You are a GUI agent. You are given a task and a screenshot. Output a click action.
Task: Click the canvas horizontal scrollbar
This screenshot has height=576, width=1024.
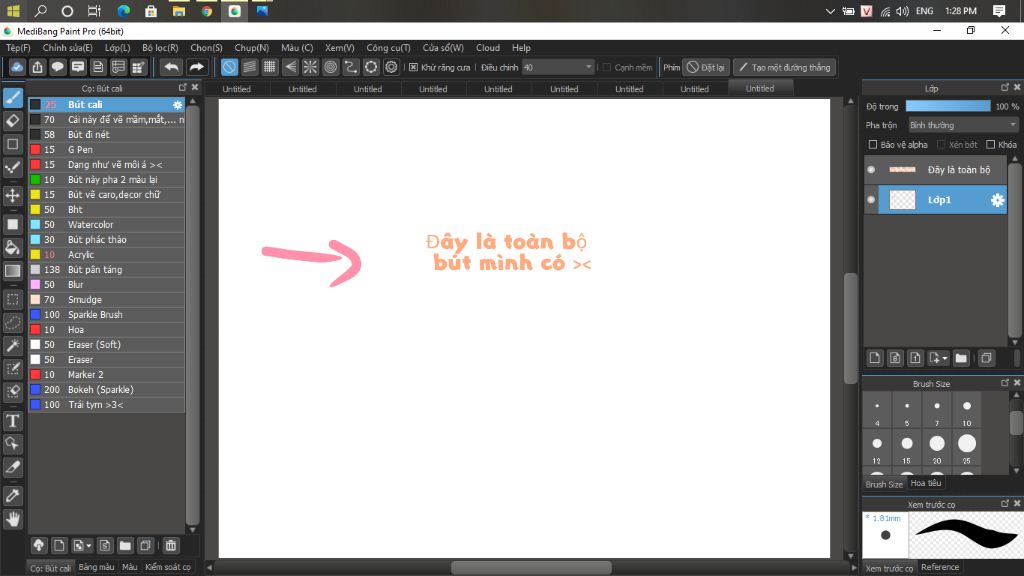(531, 568)
